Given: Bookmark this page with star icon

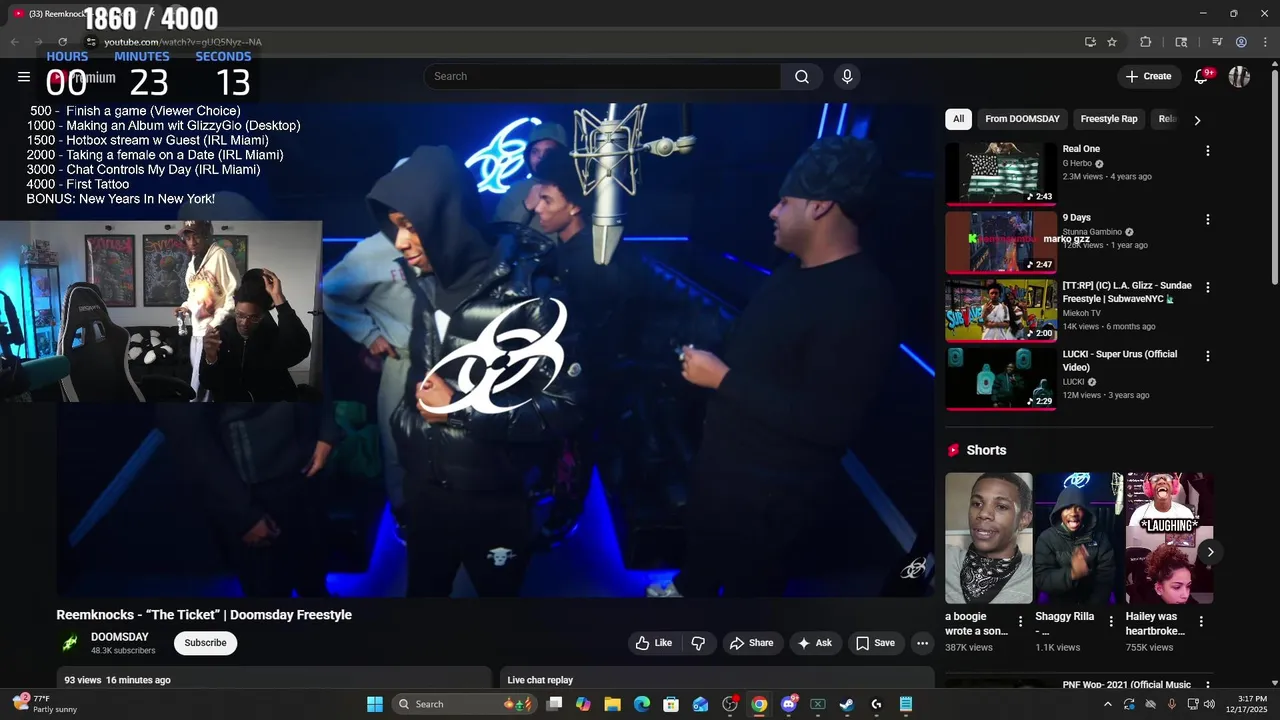Looking at the screenshot, I should tap(1112, 42).
